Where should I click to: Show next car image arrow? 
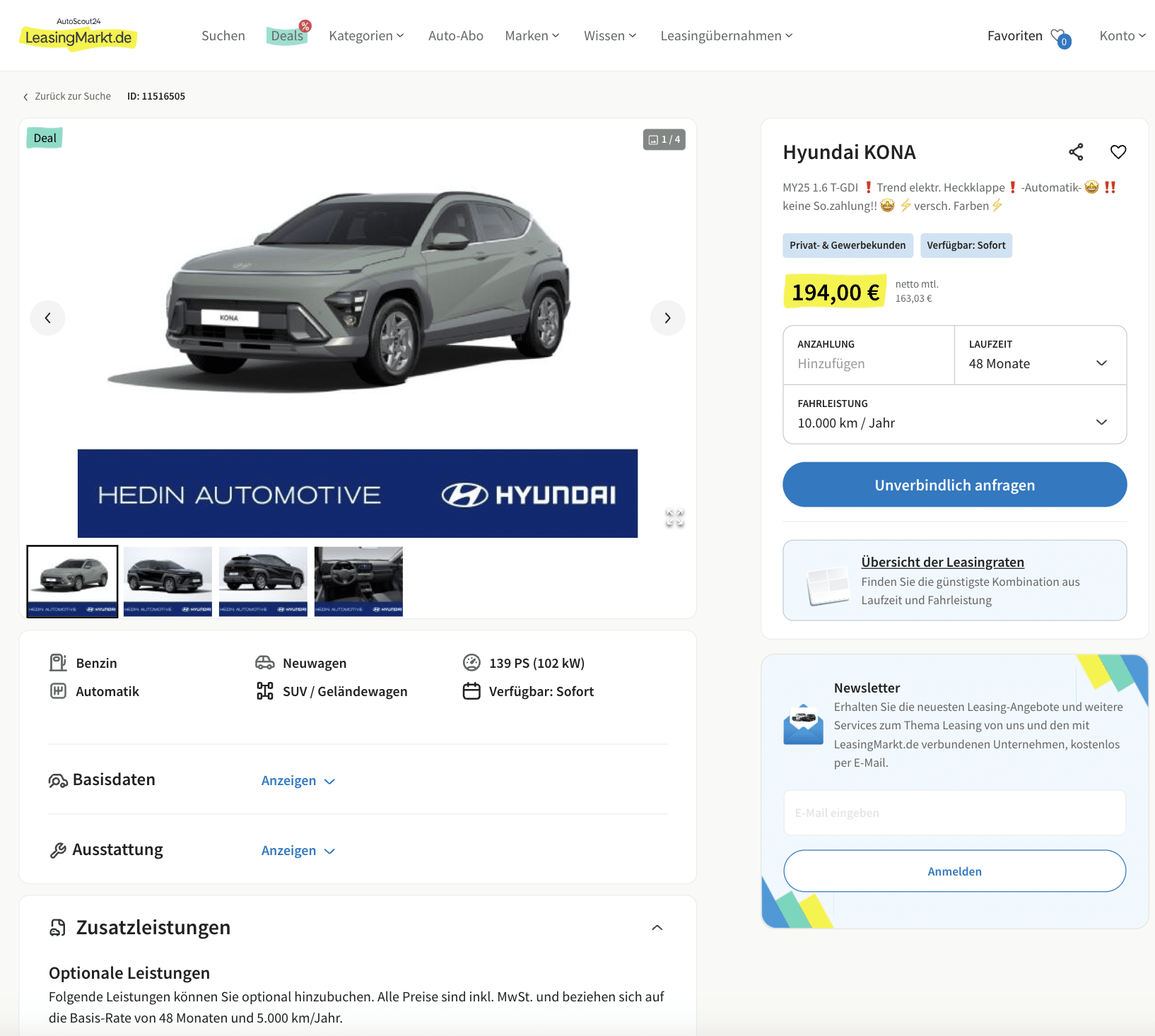pos(667,318)
